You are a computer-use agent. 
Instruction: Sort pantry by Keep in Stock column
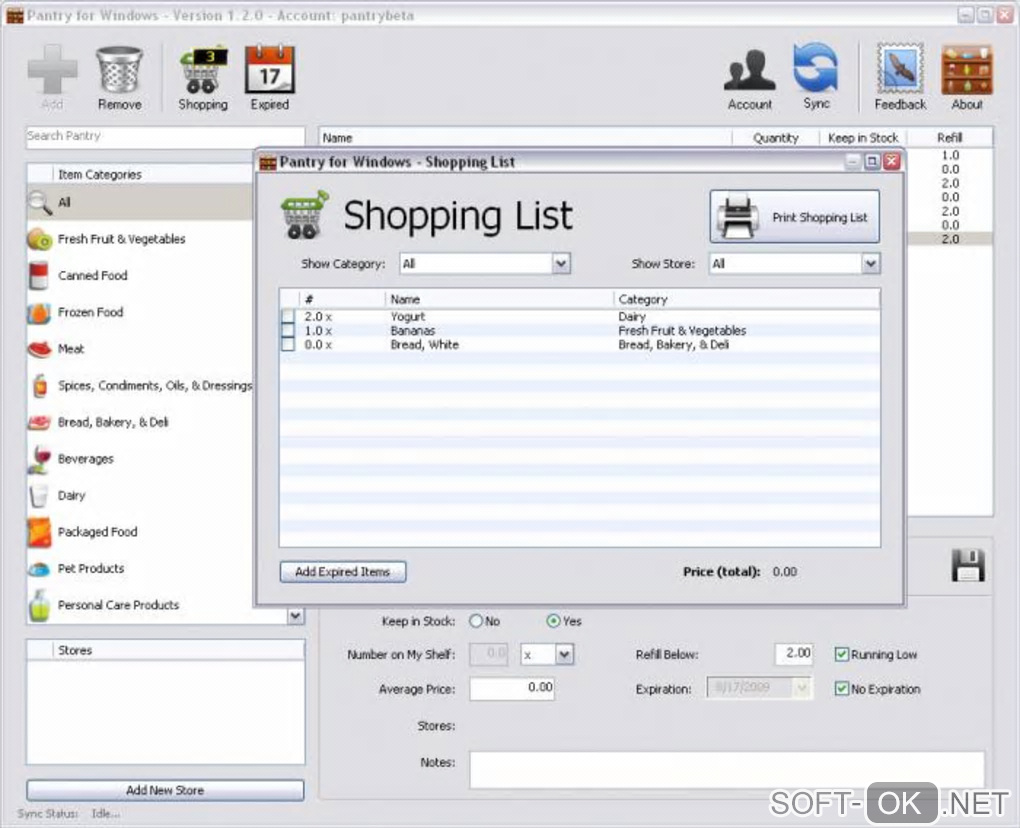863,138
